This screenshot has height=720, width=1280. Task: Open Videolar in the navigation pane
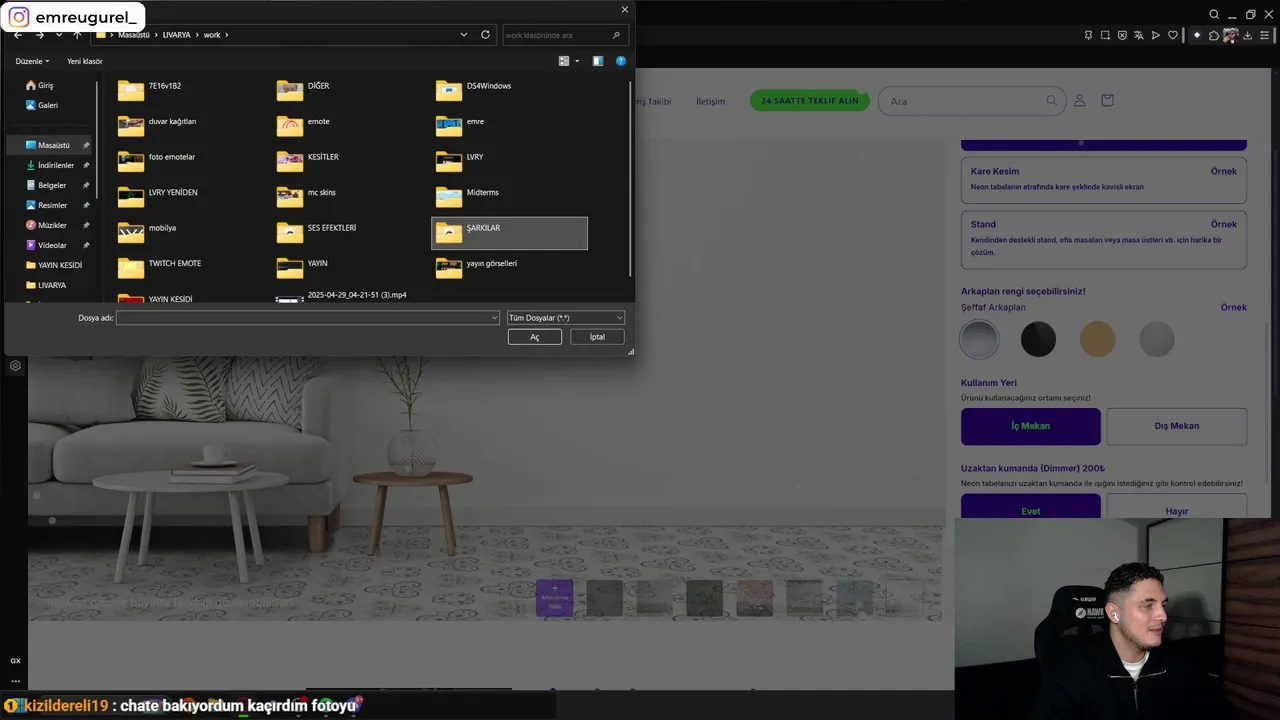coord(50,245)
